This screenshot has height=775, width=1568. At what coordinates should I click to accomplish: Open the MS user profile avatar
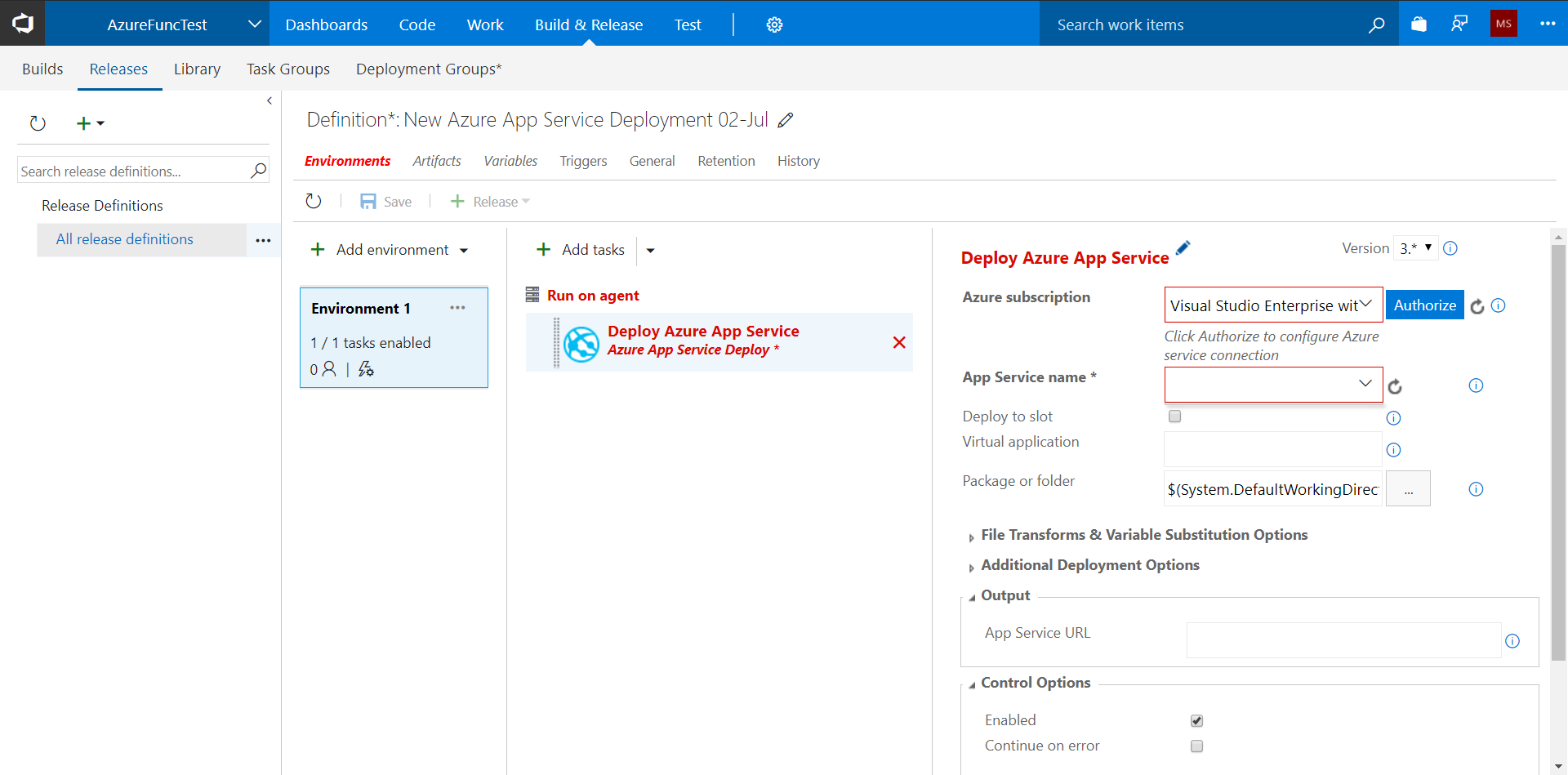(1503, 24)
